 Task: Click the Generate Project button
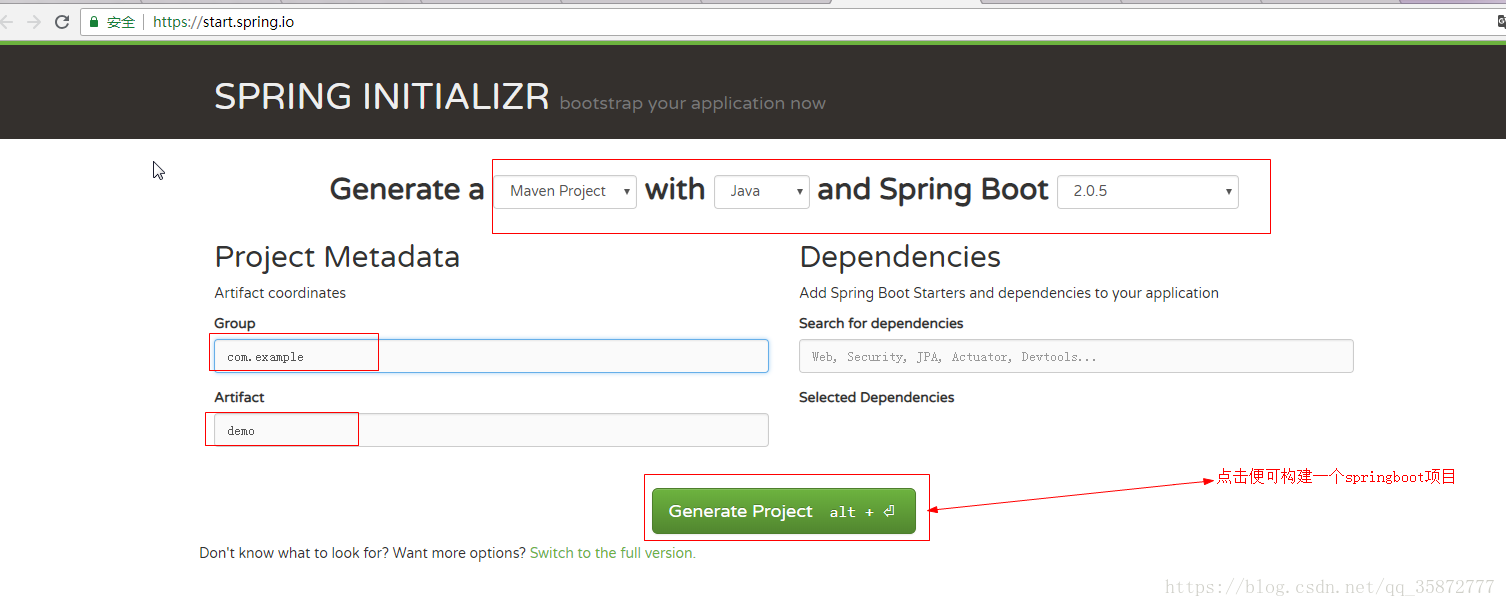click(x=784, y=511)
